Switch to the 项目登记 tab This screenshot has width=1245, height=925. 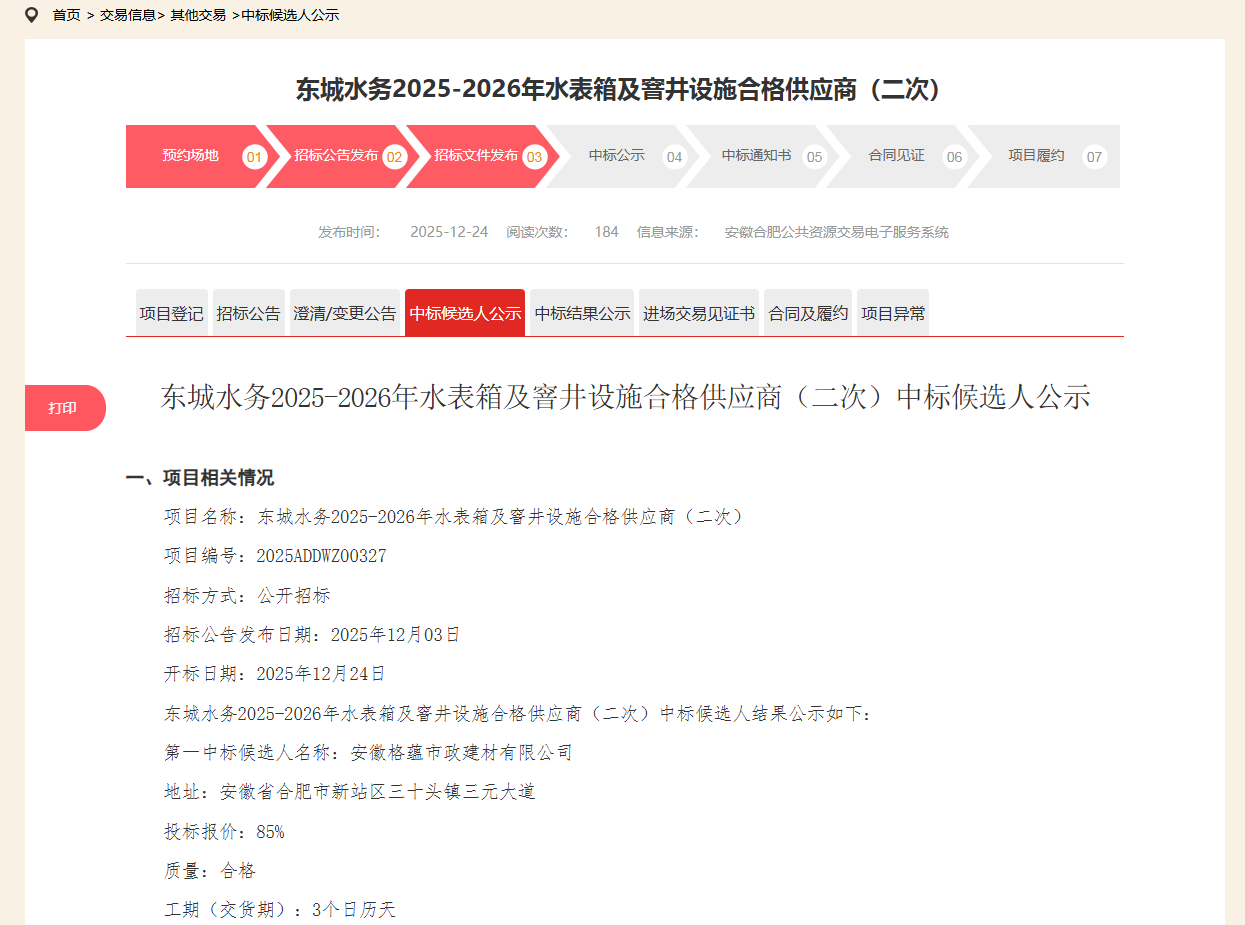pyautogui.click(x=171, y=313)
